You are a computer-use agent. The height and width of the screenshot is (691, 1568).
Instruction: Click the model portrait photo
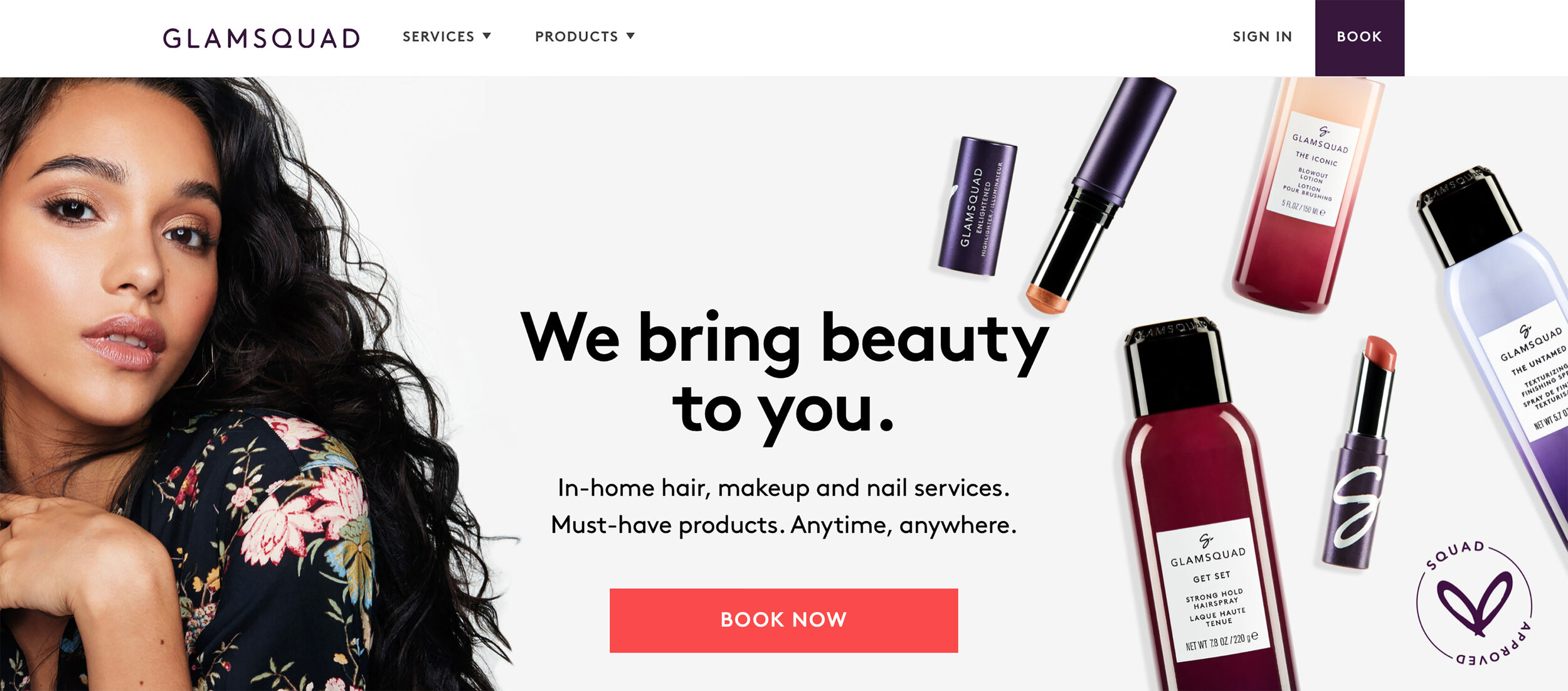click(251, 383)
